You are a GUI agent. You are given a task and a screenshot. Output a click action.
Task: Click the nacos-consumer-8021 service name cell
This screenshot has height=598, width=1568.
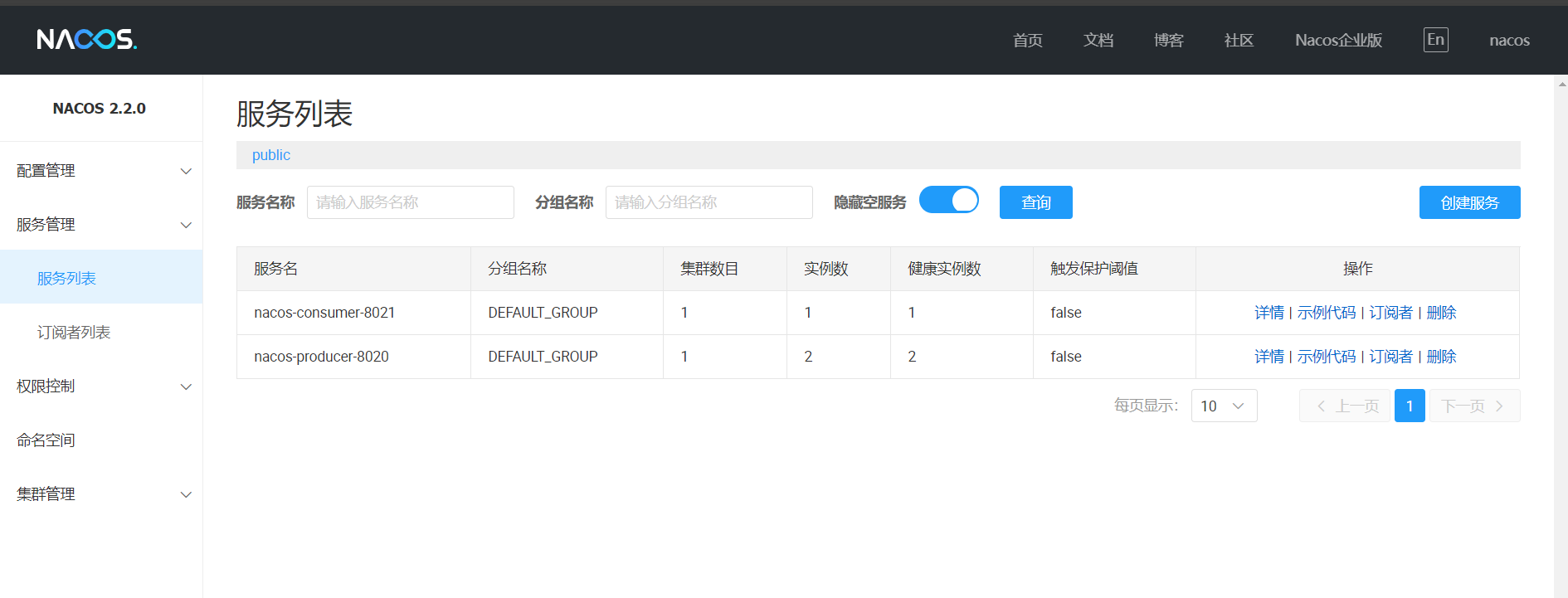click(x=353, y=313)
